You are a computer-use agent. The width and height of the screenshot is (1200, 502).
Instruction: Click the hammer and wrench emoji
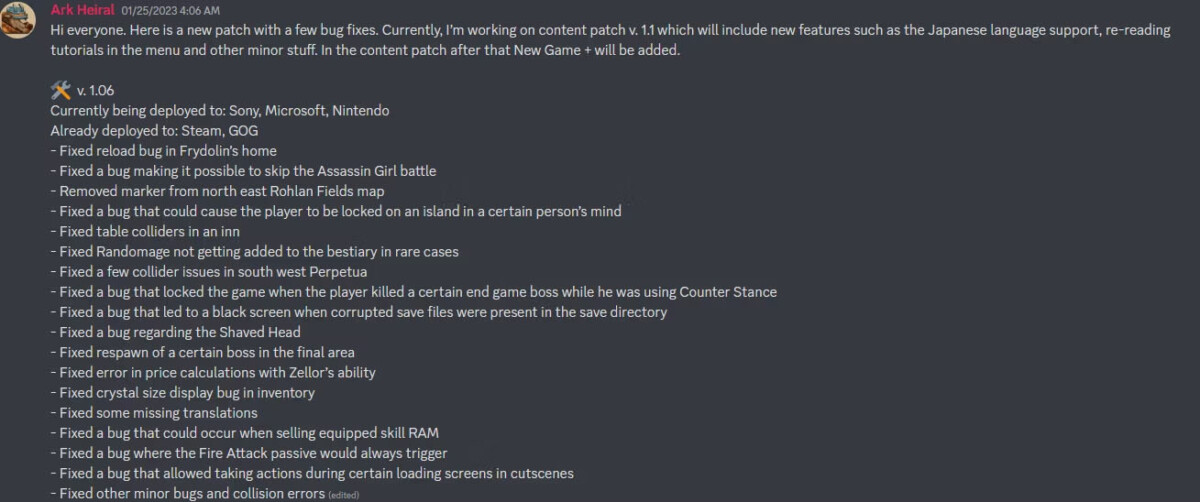[60, 90]
